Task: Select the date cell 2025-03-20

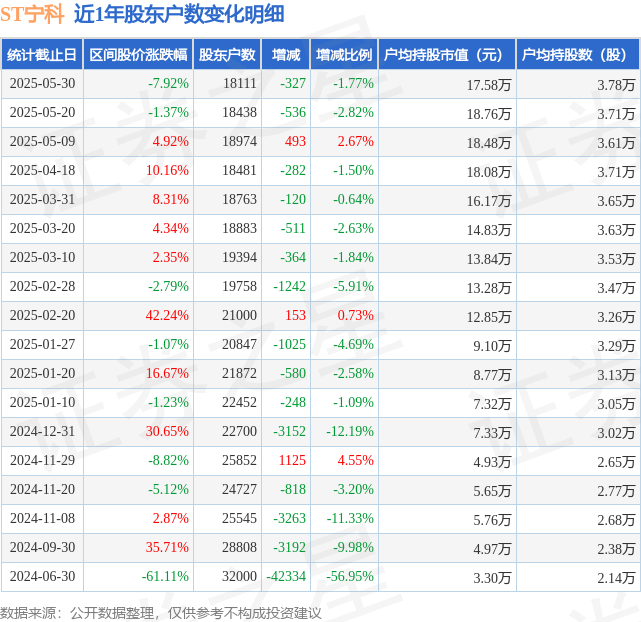Action: coord(43,228)
